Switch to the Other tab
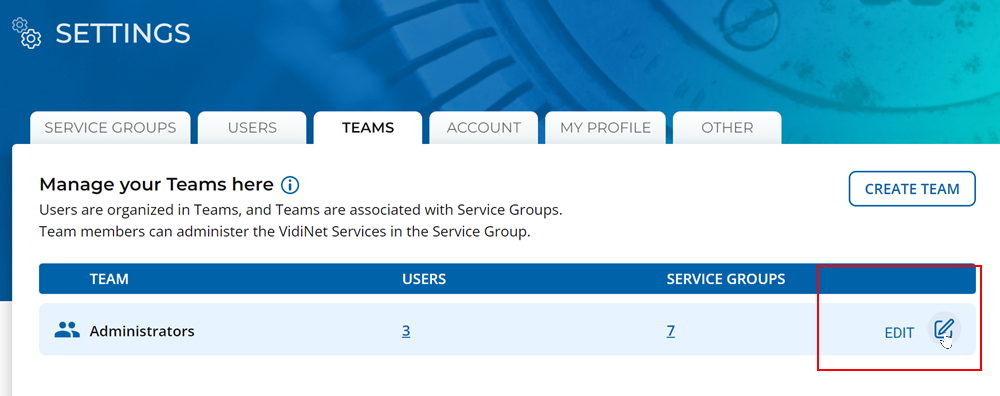 (727, 128)
